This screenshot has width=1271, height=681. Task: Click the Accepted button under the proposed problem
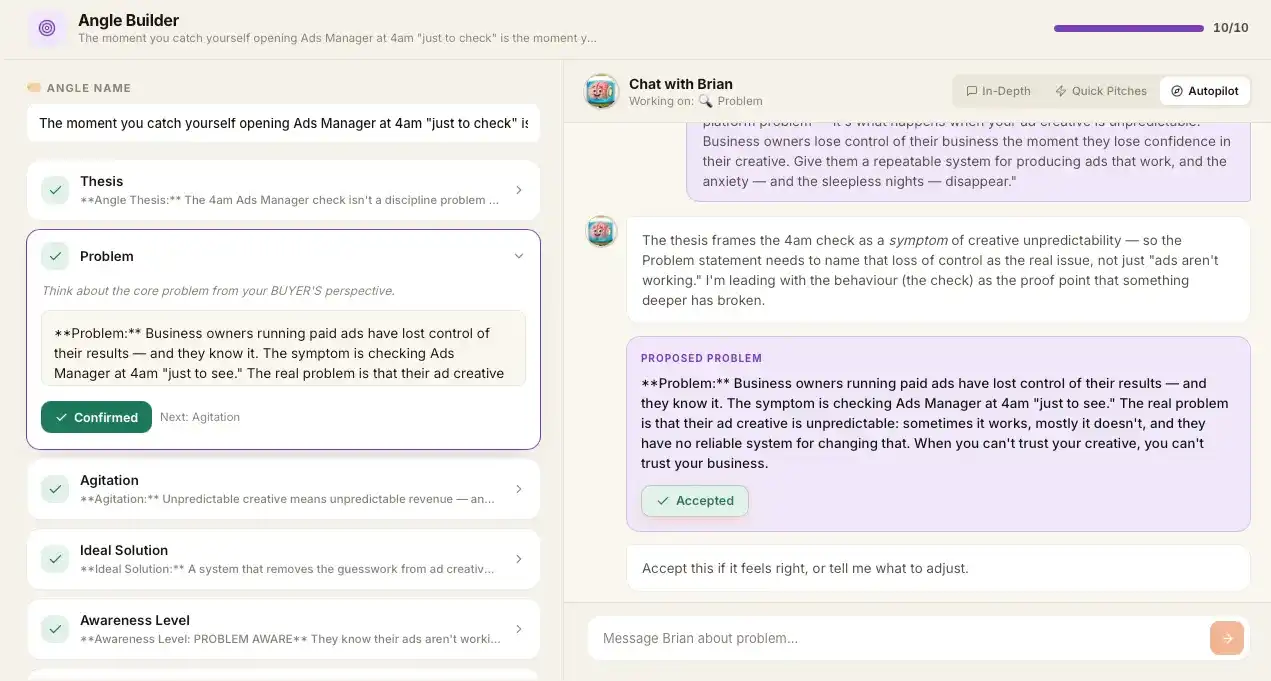pos(695,501)
